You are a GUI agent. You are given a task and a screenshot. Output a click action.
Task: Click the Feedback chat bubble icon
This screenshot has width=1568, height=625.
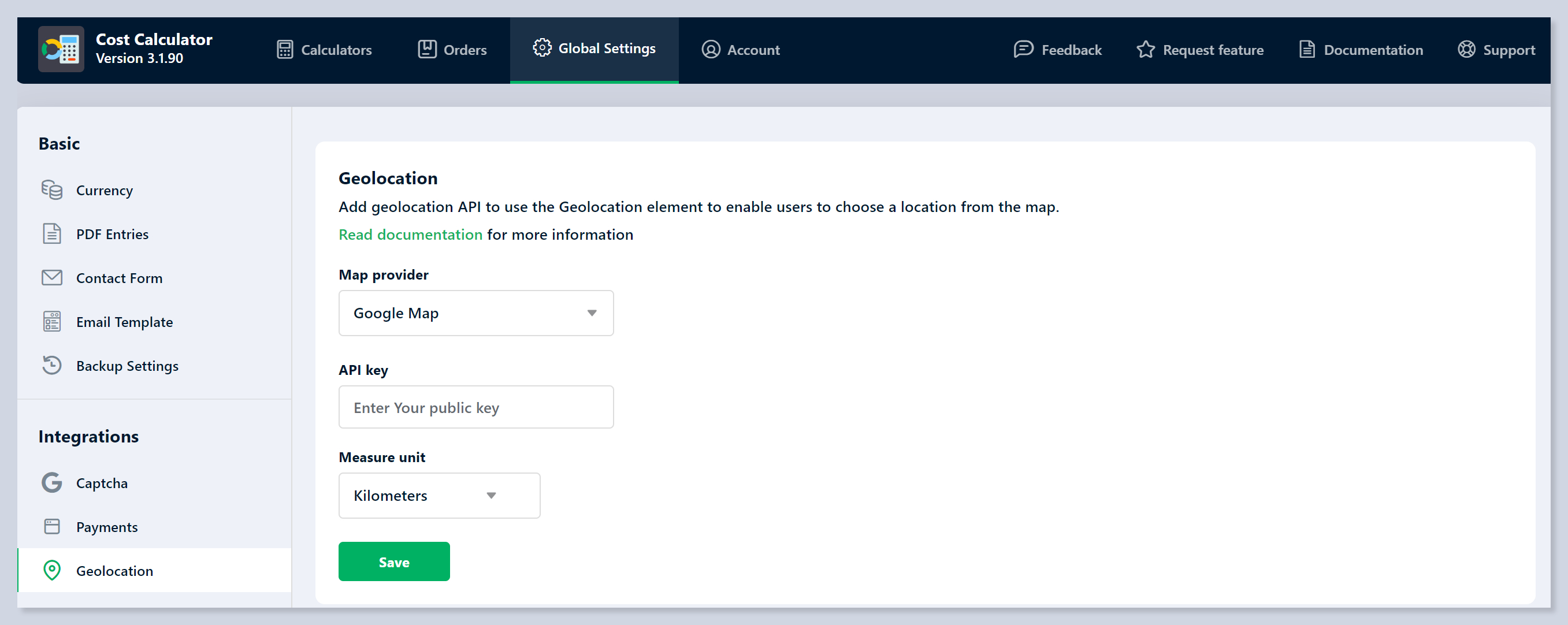point(1023,49)
